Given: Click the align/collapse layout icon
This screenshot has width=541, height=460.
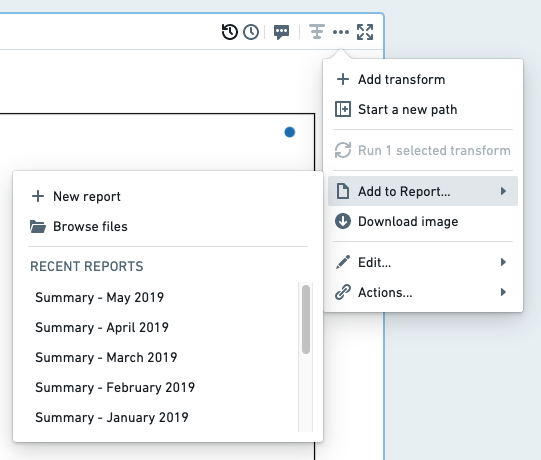Looking at the screenshot, I should (316, 32).
